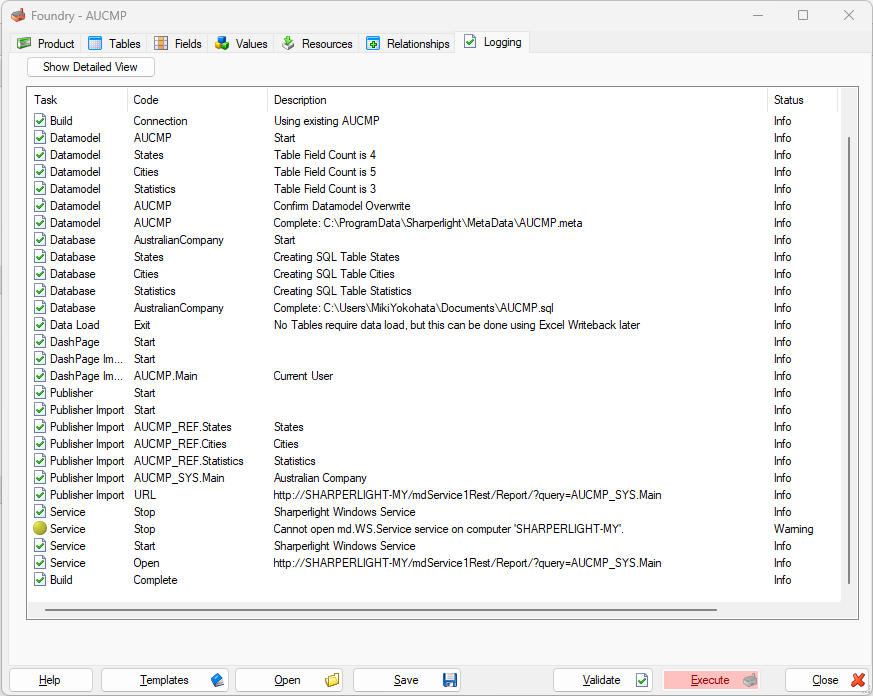Click the Open button
The image size is (873, 696).
click(x=288, y=680)
